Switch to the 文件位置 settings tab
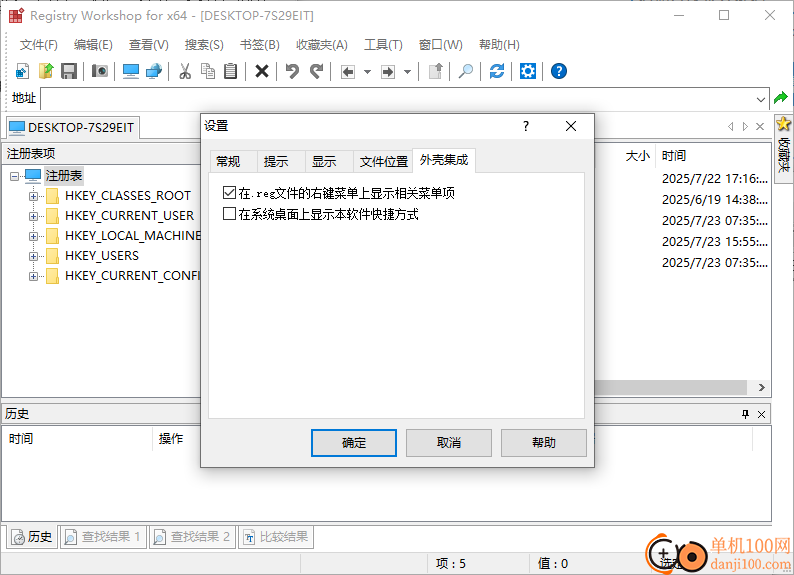The width and height of the screenshot is (794, 575). 383,161
